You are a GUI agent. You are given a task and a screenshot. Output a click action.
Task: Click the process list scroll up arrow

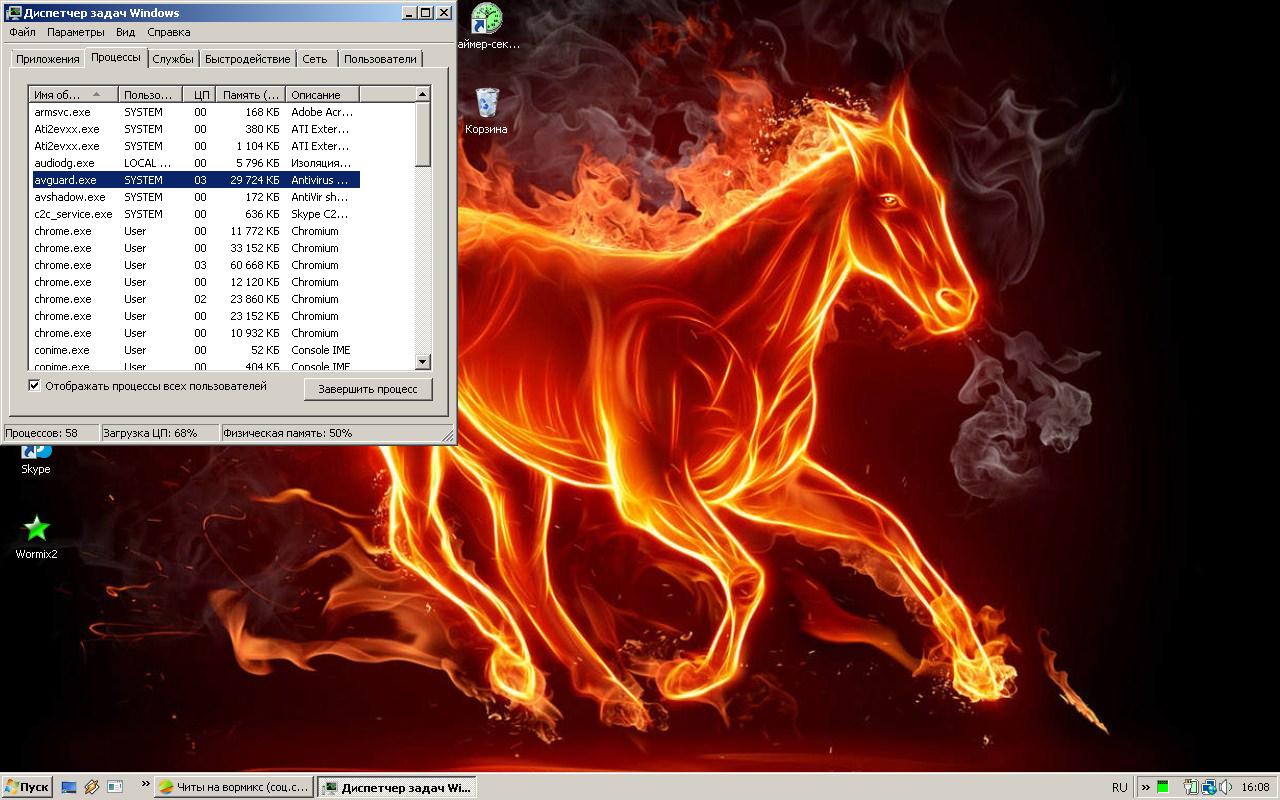tap(423, 94)
